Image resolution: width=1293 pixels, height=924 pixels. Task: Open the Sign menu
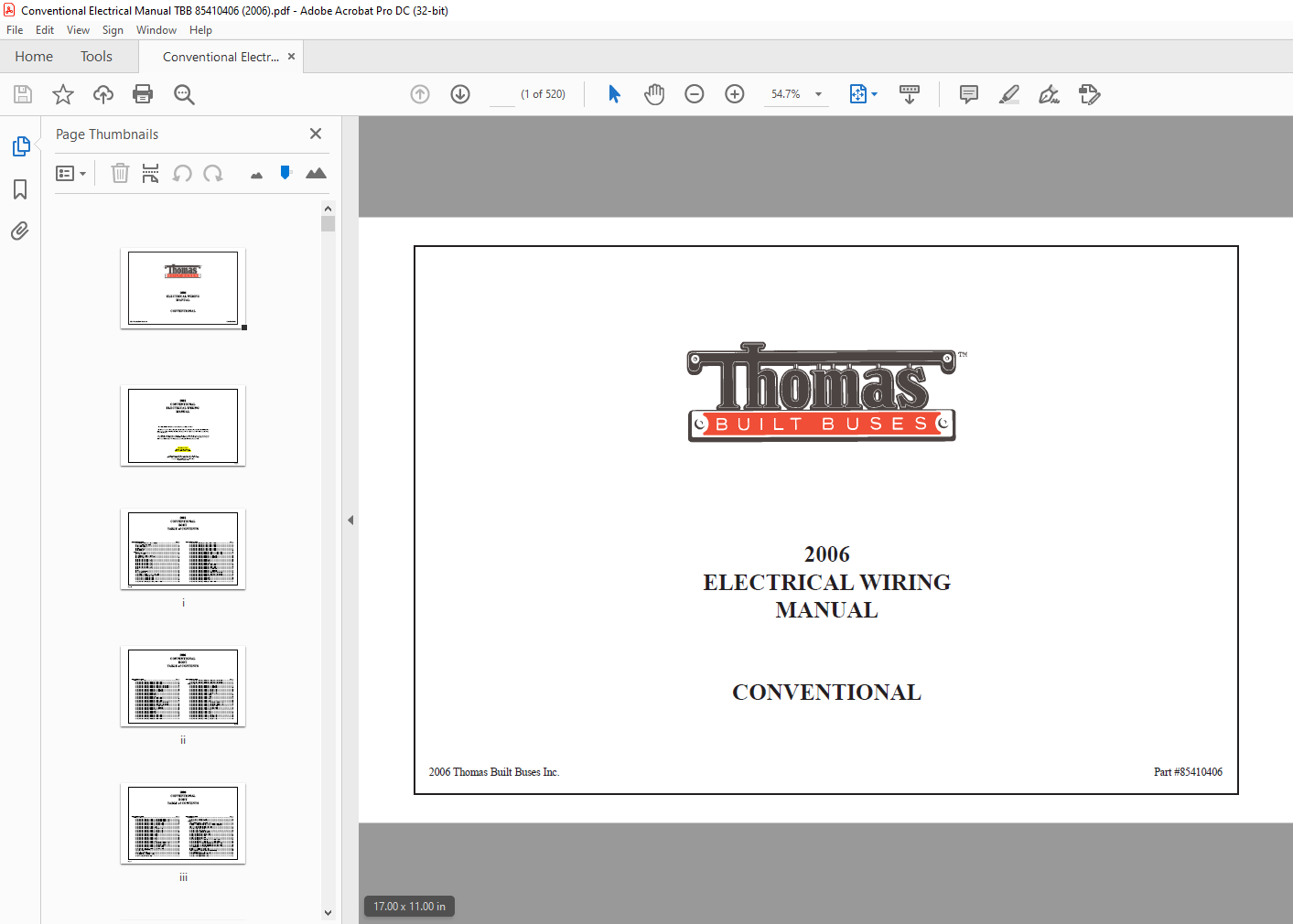(113, 30)
